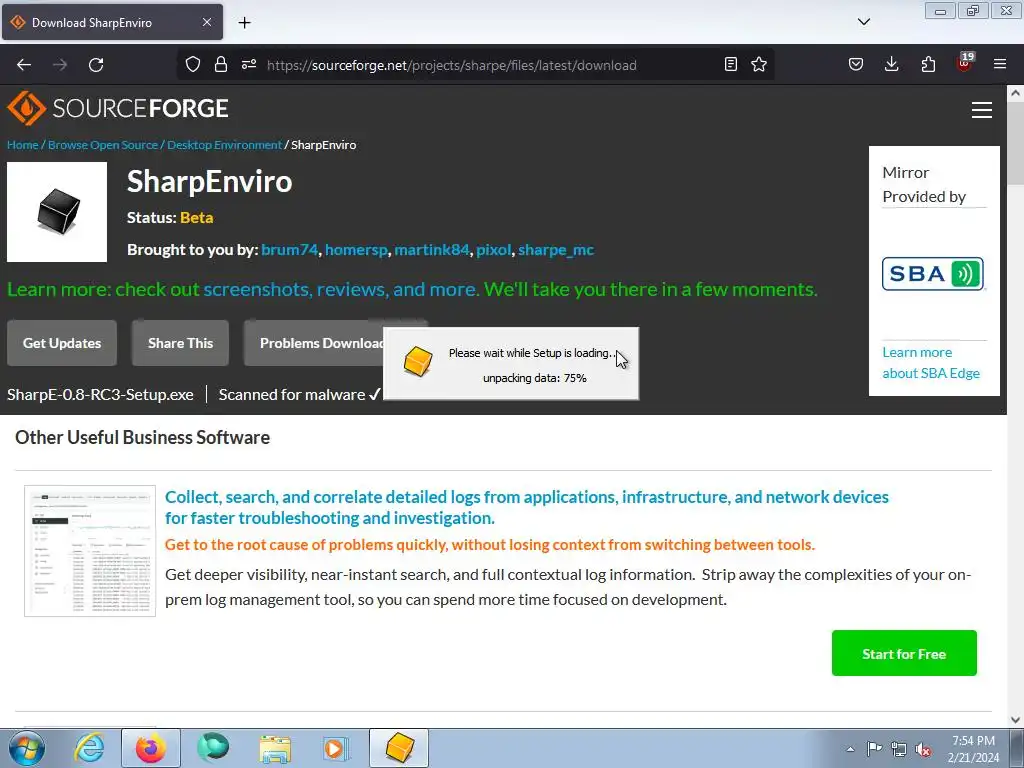Click the Share This button

pos(180,343)
